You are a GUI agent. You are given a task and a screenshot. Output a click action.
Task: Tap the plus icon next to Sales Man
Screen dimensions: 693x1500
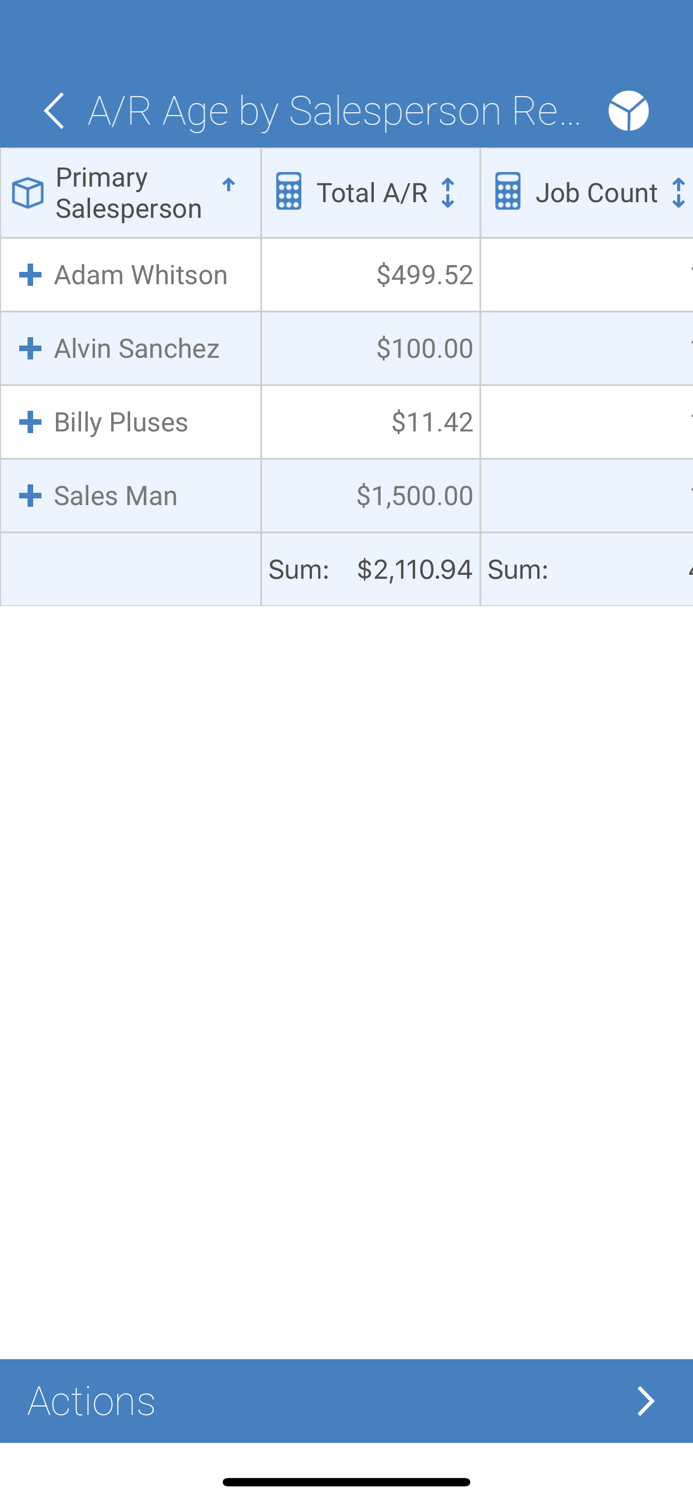point(30,495)
